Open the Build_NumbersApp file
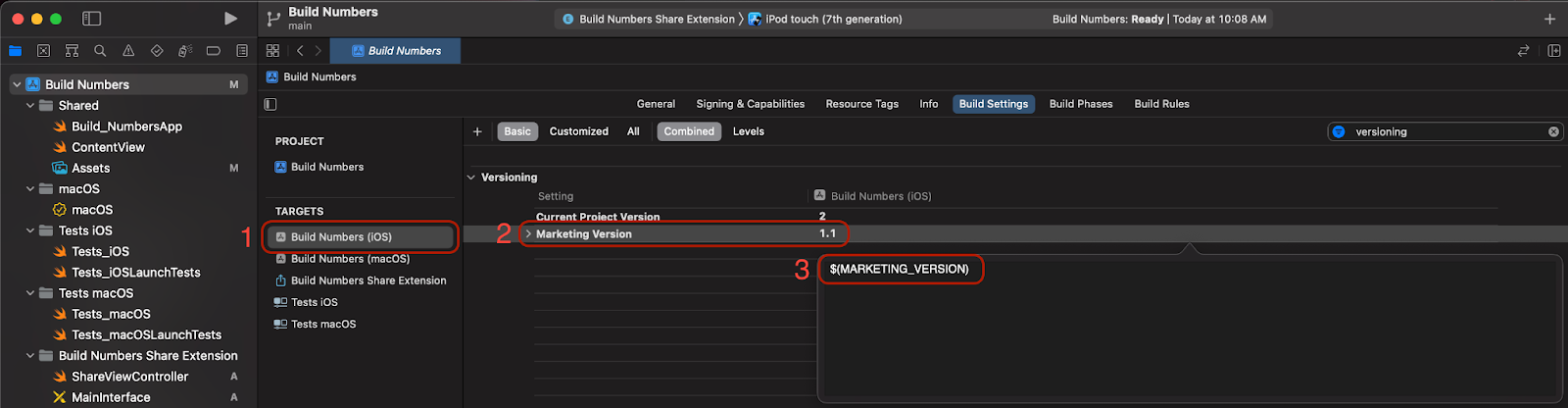This screenshot has height=408, width=1568. (127, 127)
